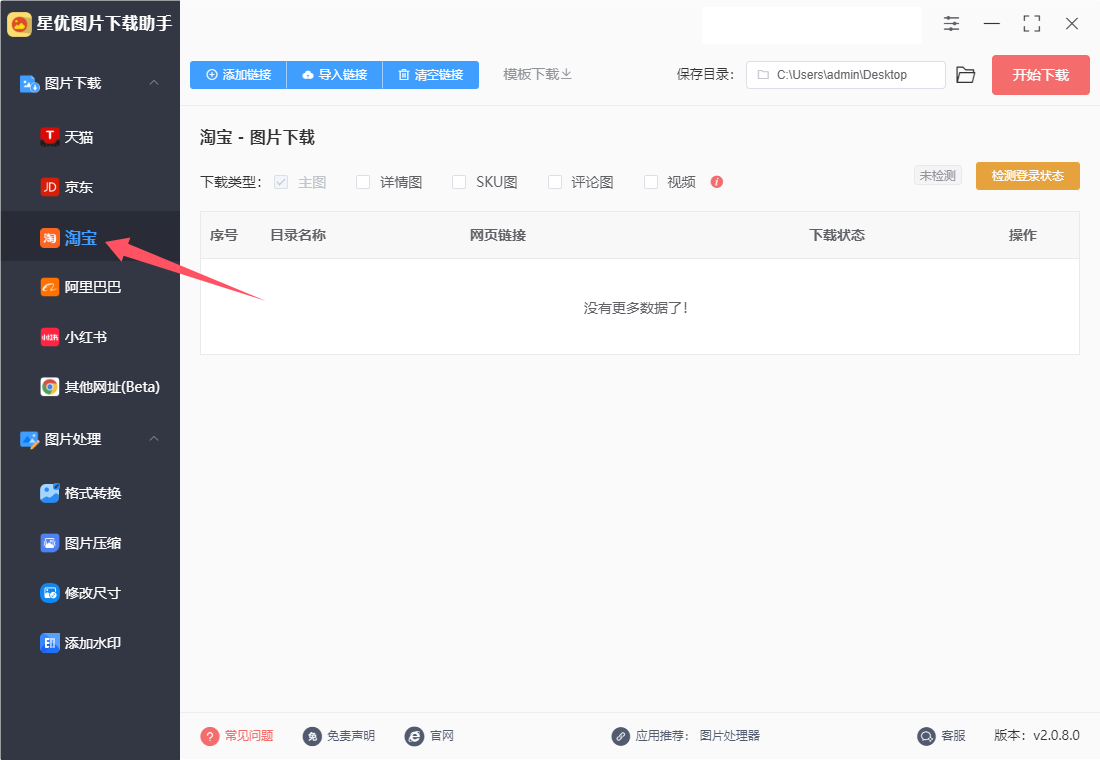Open recommended app 图片处理器

coord(730,735)
